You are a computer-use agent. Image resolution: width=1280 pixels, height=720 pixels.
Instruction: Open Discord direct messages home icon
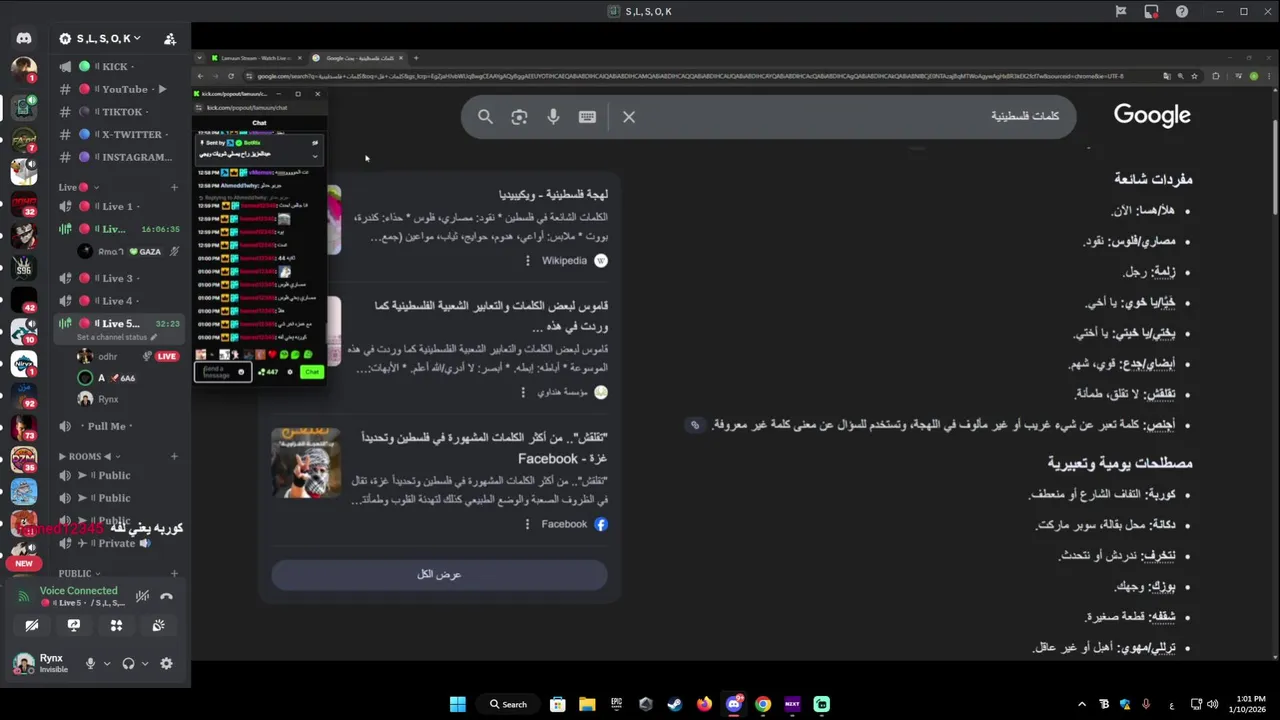click(24, 38)
